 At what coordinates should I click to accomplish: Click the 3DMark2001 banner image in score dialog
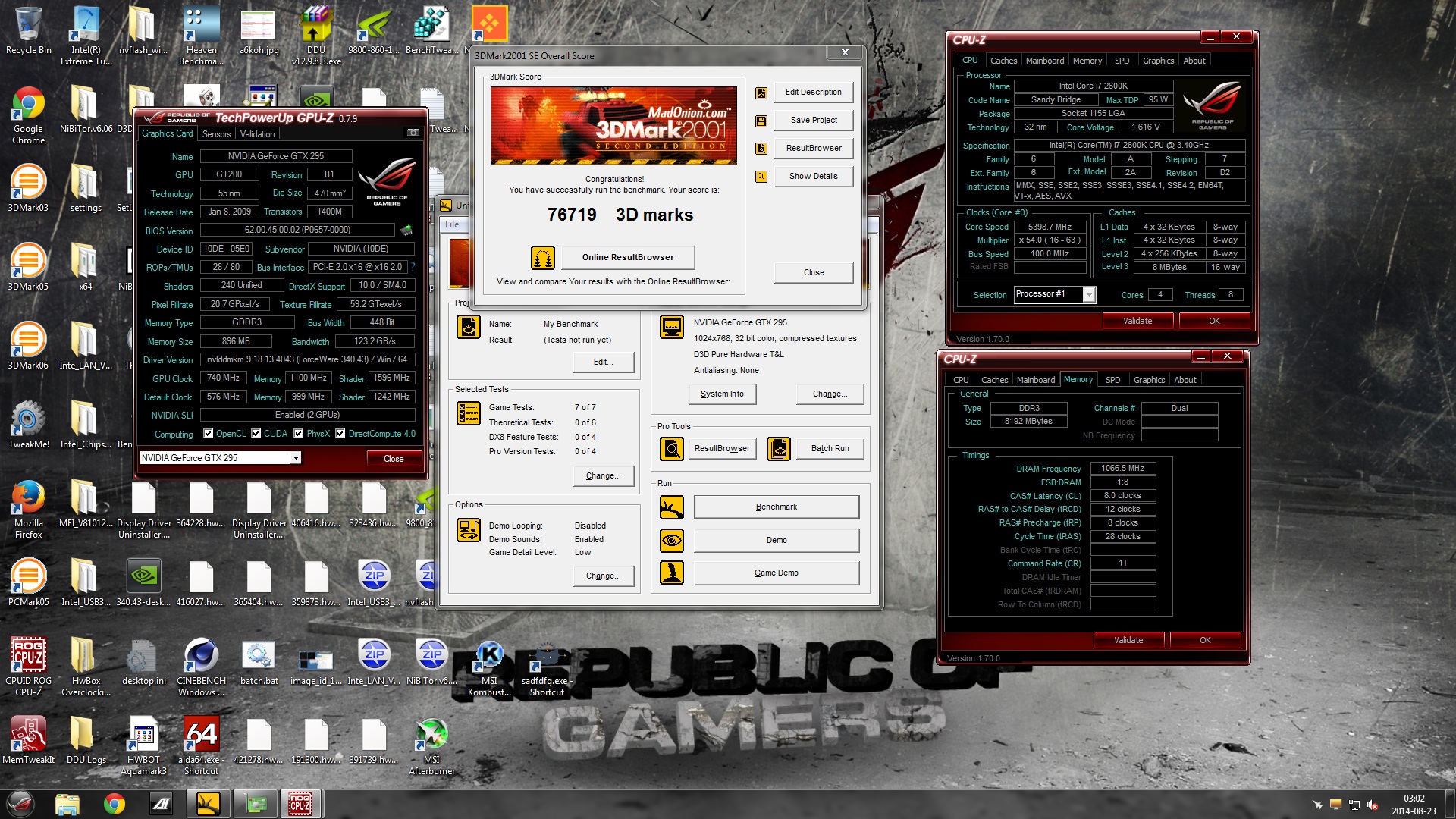click(613, 126)
